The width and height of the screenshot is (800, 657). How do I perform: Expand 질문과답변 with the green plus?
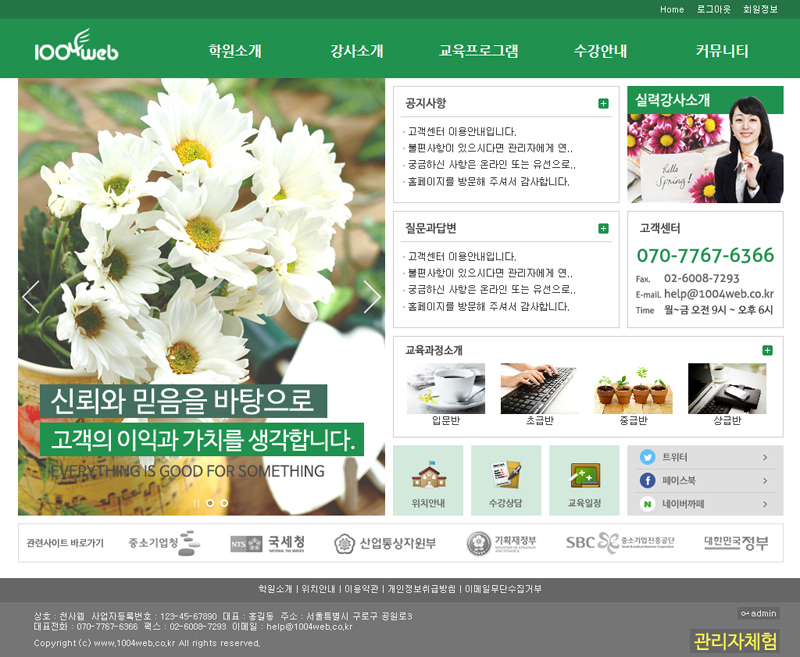(603, 228)
